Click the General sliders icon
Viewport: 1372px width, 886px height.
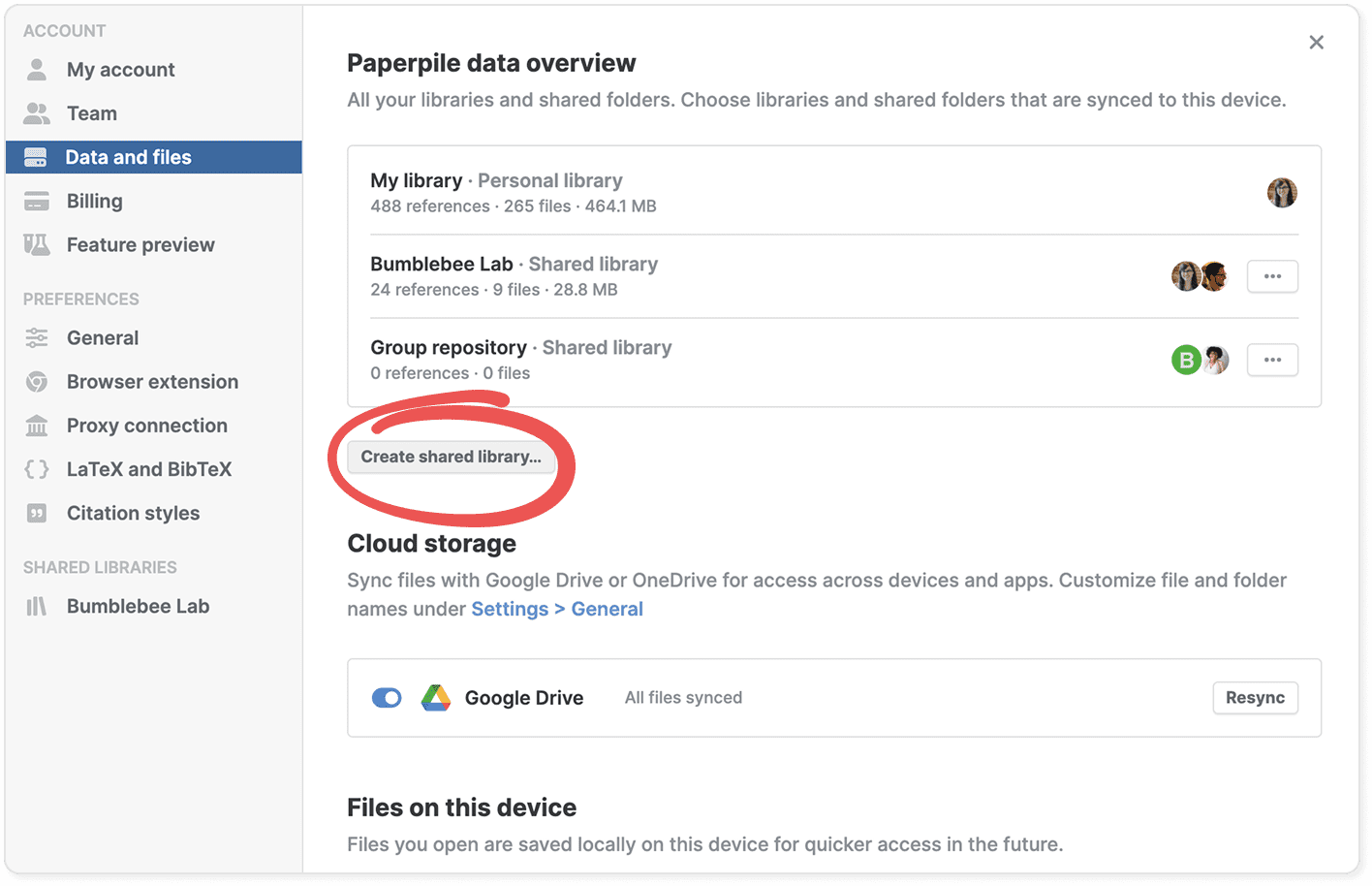[x=37, y=338]
